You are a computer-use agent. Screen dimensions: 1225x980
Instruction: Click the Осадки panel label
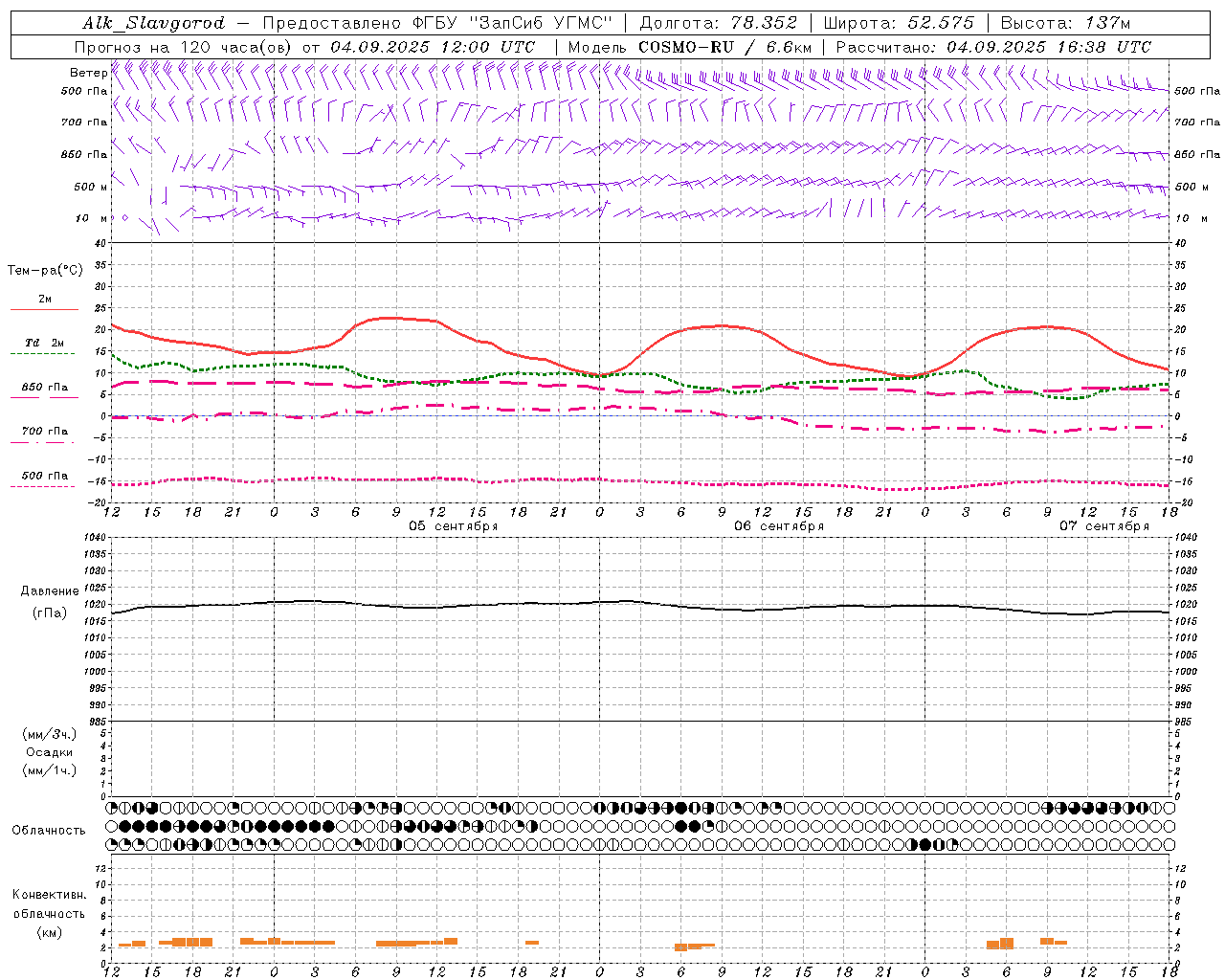[49, 752]
